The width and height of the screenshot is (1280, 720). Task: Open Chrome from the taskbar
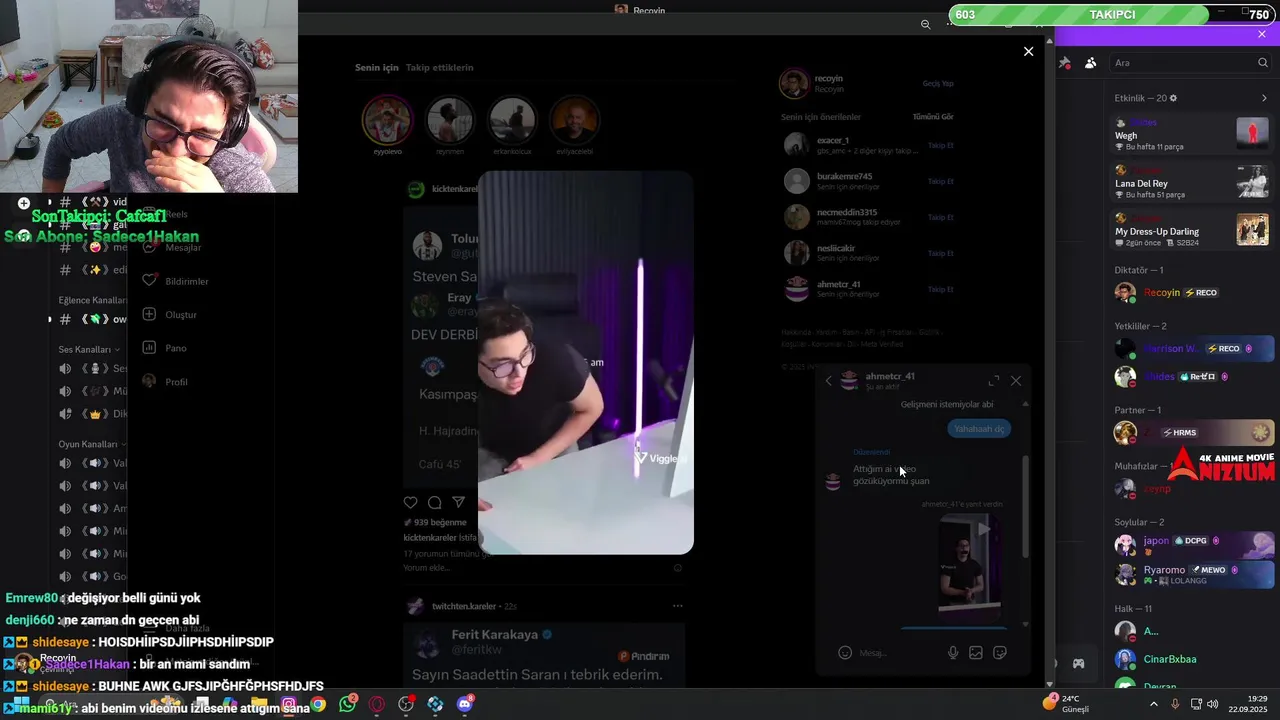point(318,704)
